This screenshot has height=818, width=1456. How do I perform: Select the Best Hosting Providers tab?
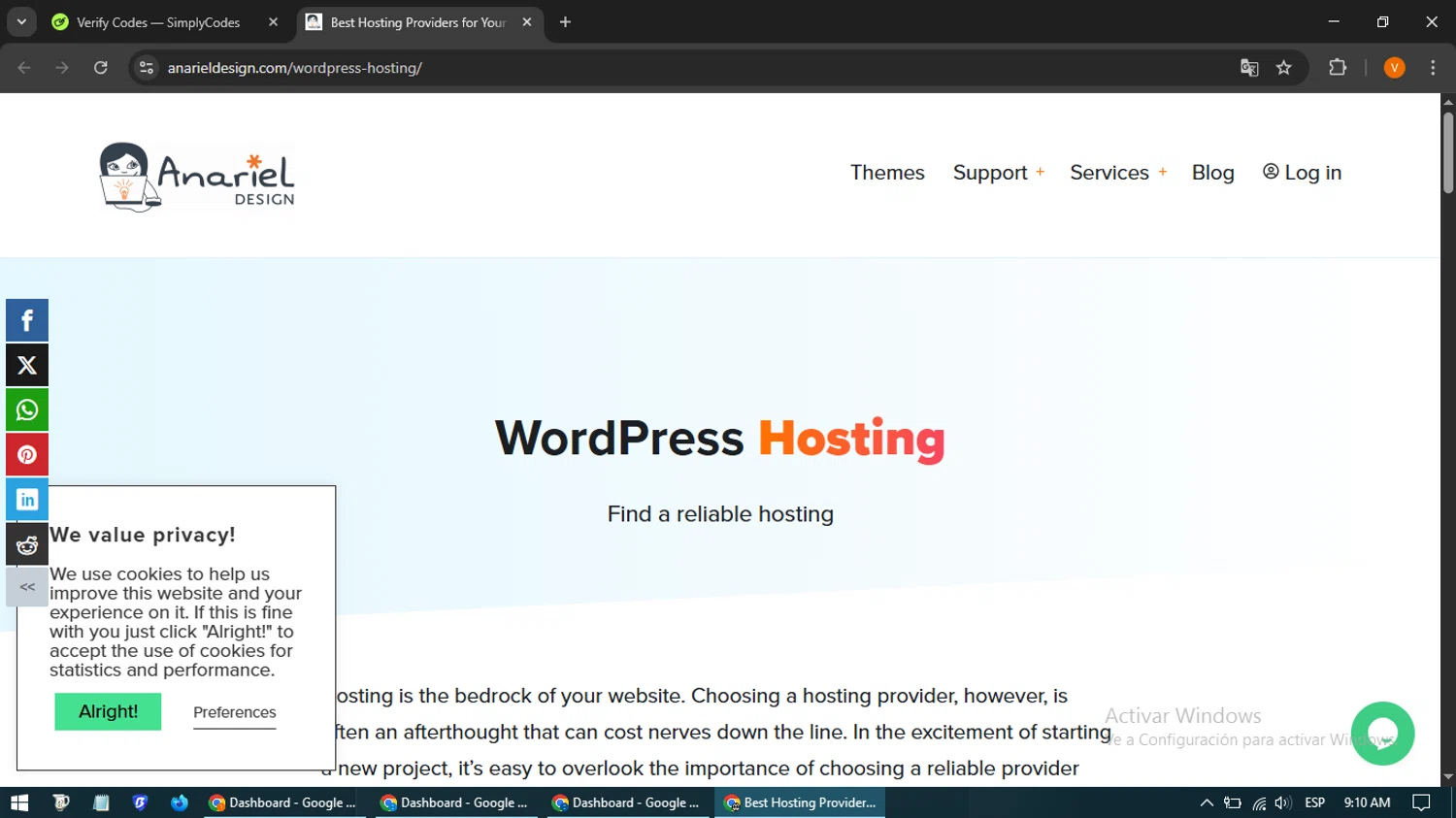click(x=419, y=22)
